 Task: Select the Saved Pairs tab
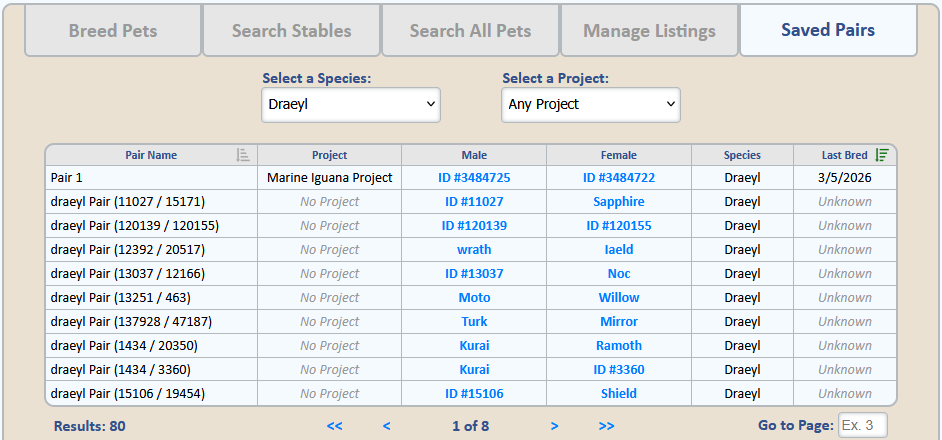click(x=828, y=30)
